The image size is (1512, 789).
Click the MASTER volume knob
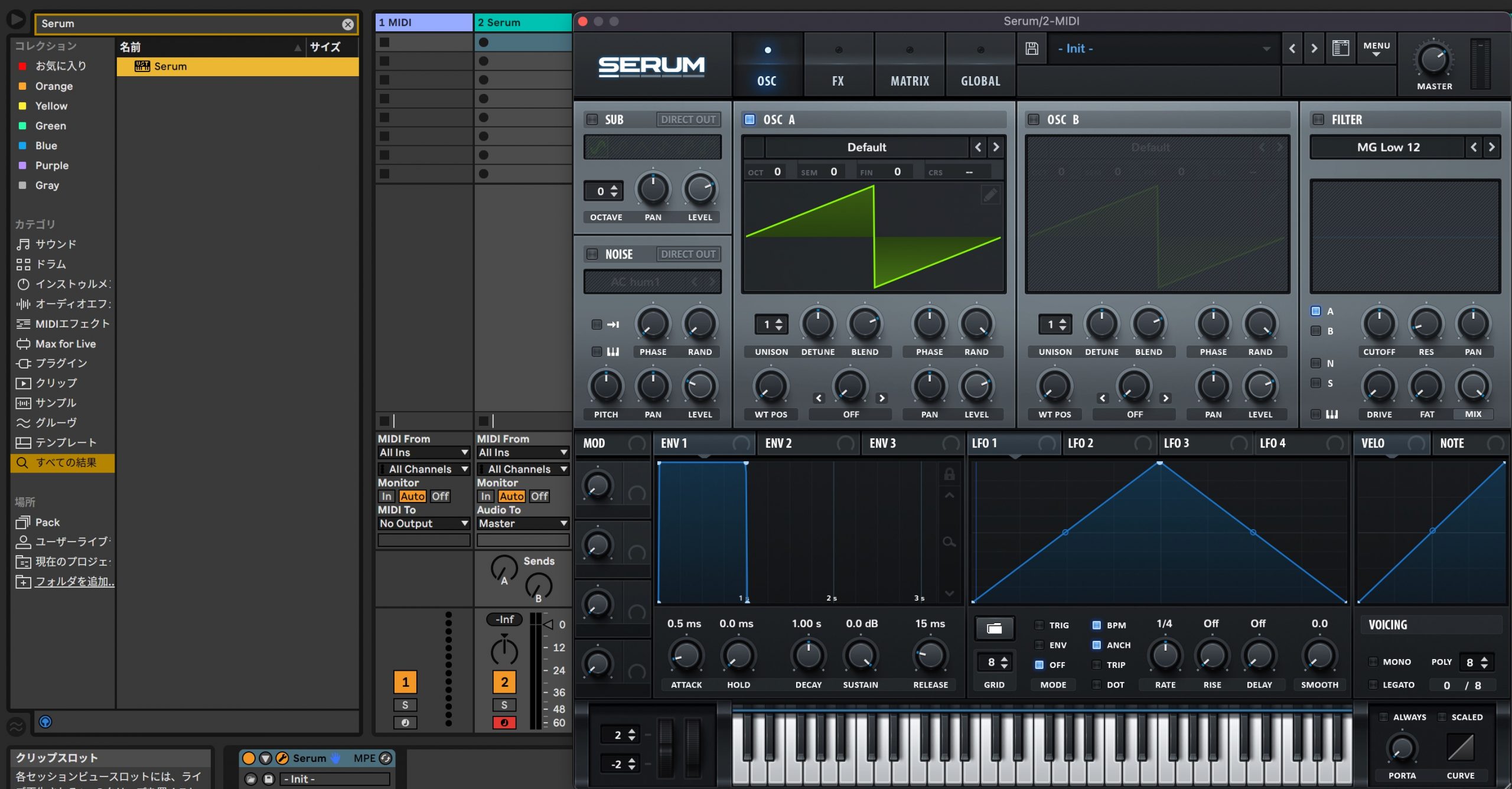point(1433,59)
